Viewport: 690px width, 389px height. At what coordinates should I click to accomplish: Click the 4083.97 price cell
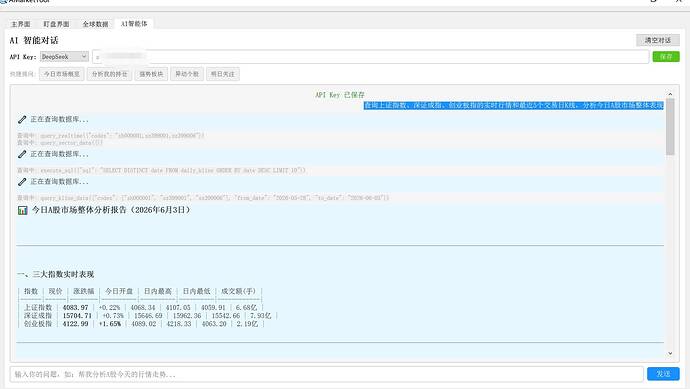click(75, 308)
